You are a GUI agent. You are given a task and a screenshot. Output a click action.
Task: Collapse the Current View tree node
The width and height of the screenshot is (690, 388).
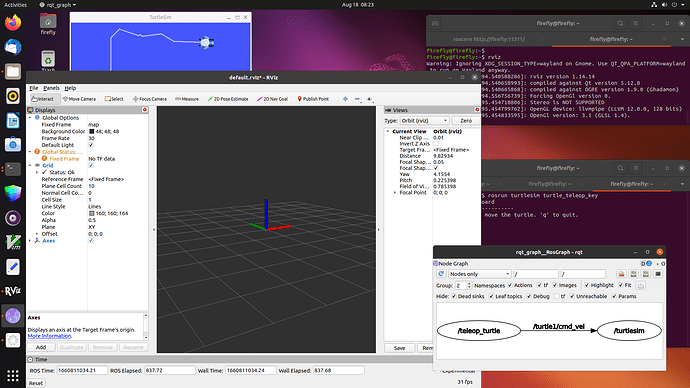[x=388, y=131]
